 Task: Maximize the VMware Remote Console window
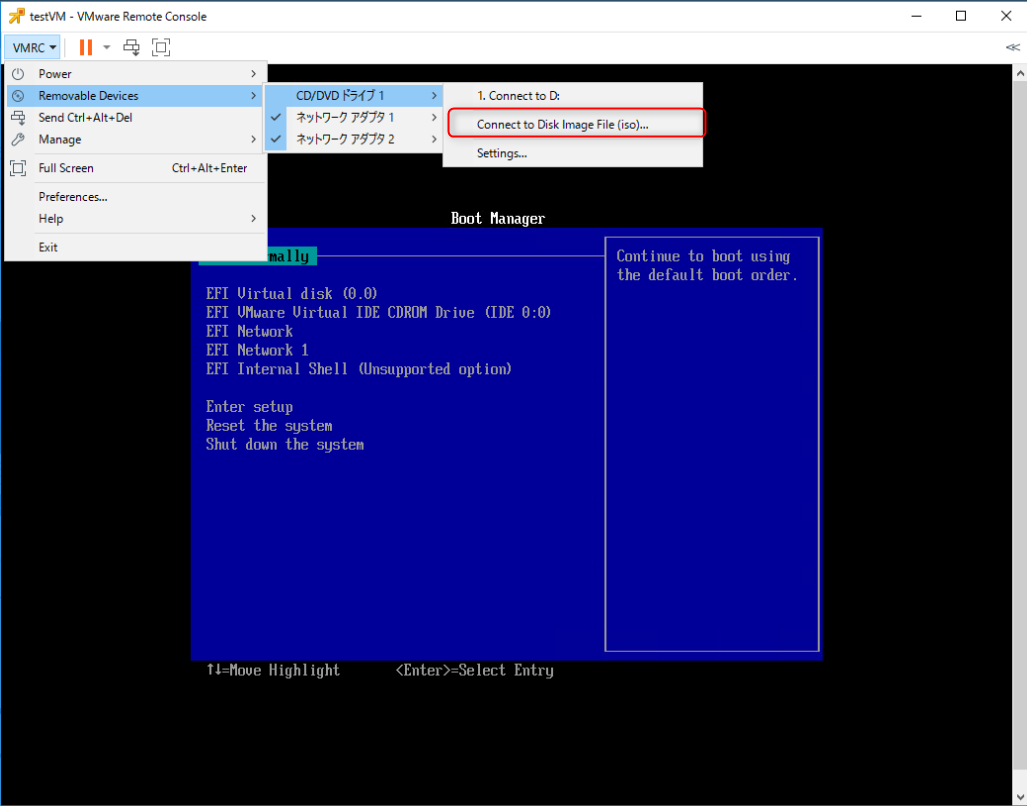coord(961,16)
